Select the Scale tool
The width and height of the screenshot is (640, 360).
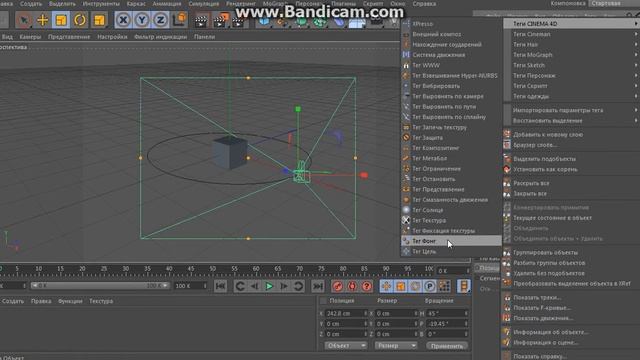point(61,20)
